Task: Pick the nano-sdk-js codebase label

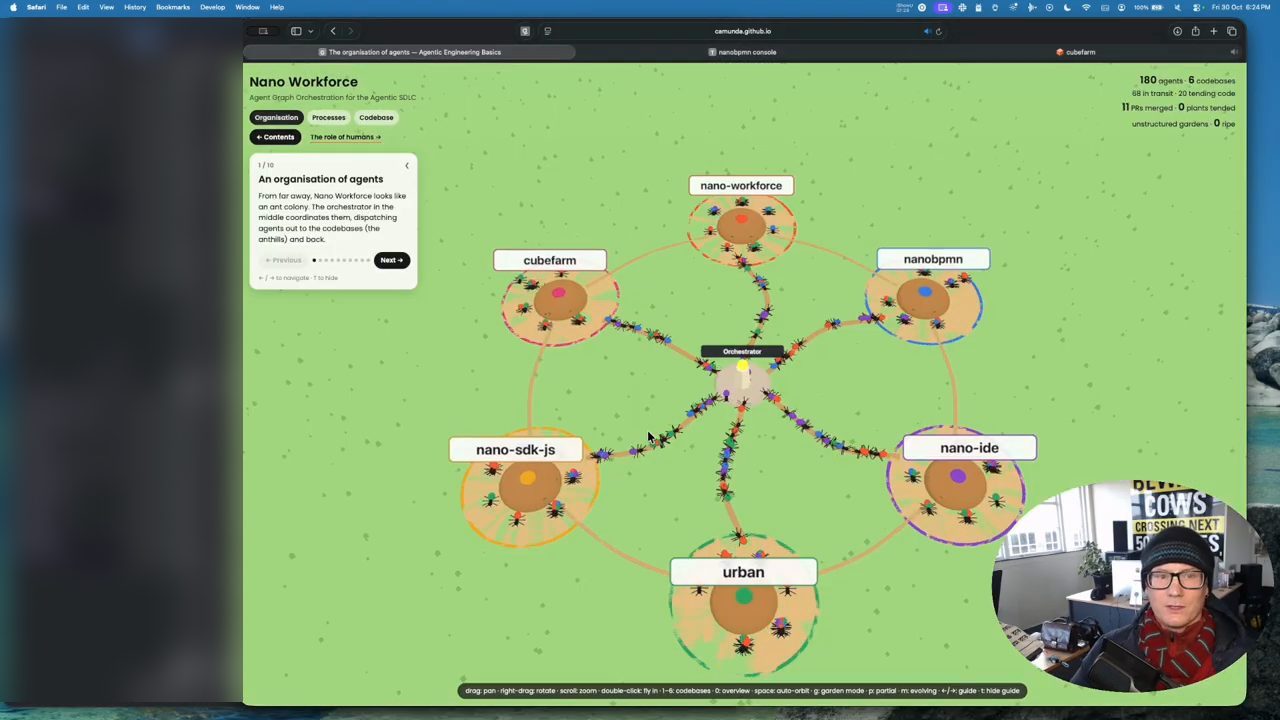Action: (x=515, y=450)
